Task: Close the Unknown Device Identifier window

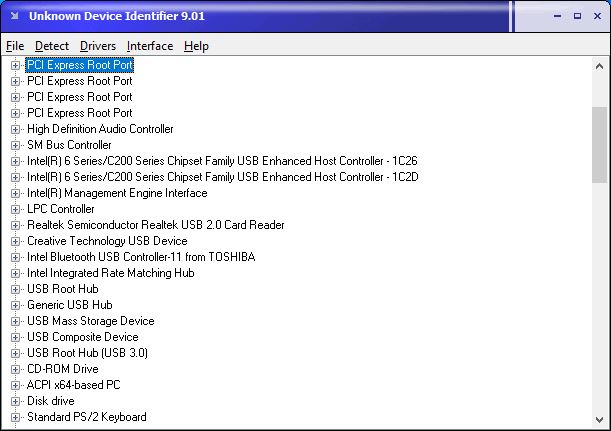Action: click(x=597, y=16)
